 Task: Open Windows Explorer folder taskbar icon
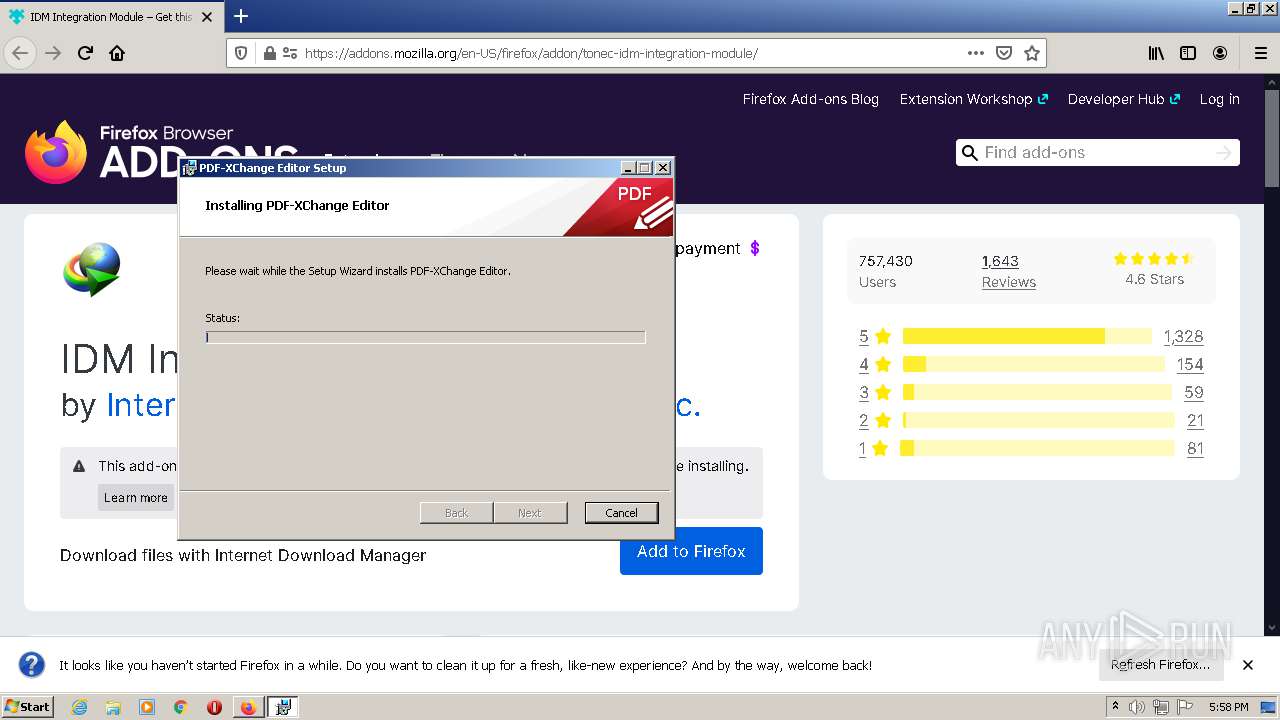(113, 707)
